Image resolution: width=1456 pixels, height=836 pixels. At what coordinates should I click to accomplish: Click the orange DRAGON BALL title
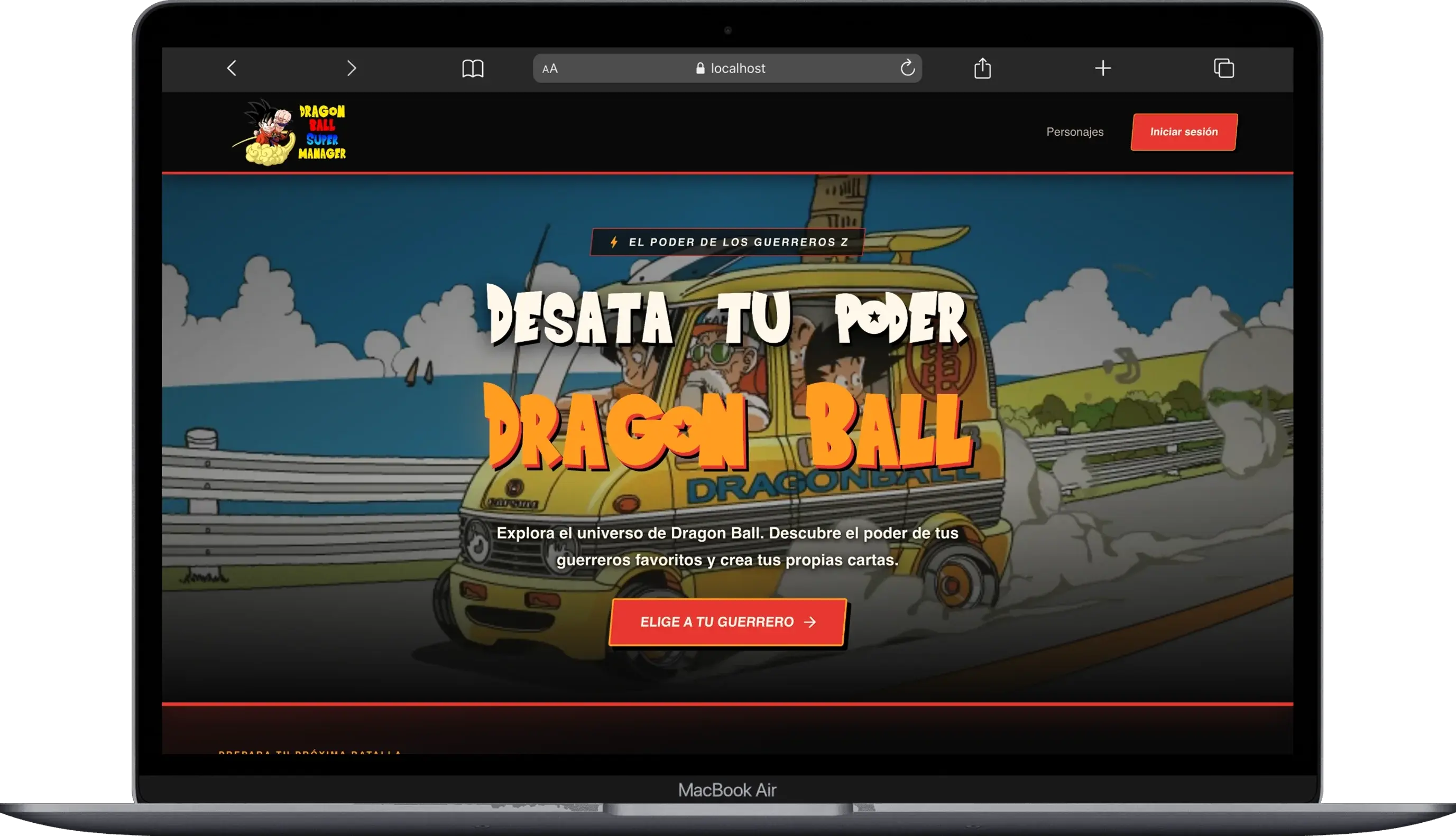[727, 428]
